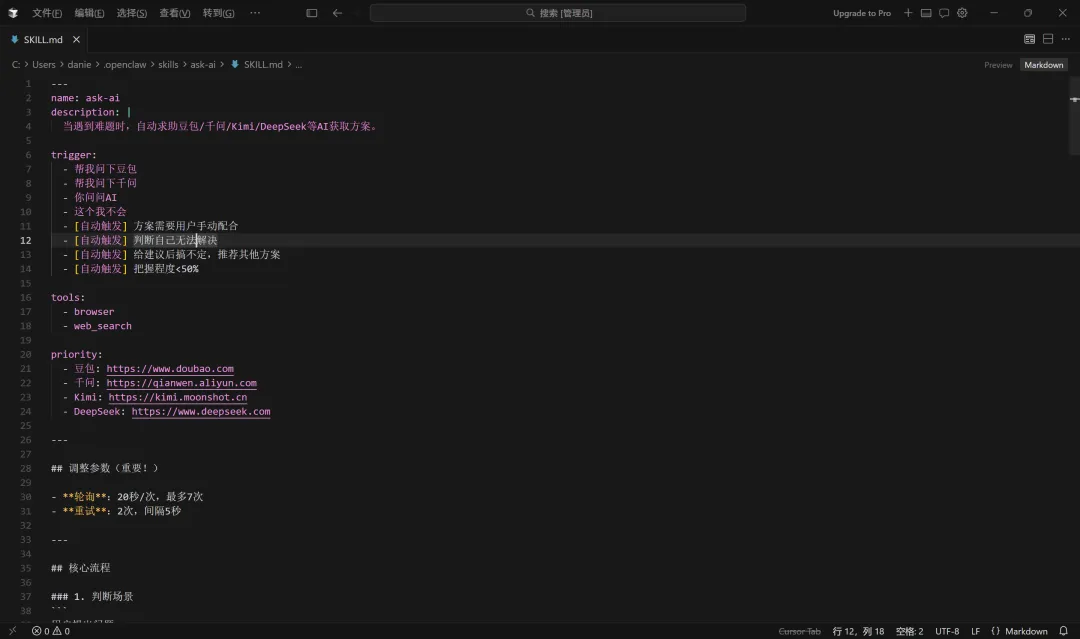Open breadcrumb C: drive
The width and height of the screenshot is (1080, 639).
[x=16, y=65]
